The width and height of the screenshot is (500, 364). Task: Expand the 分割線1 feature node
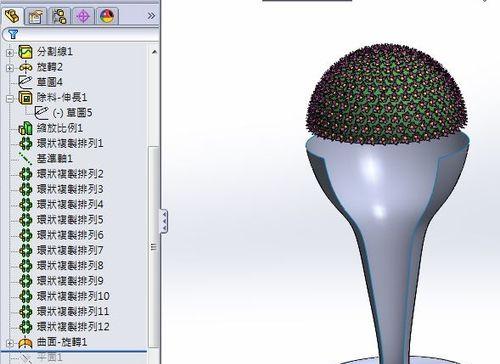coord(10,52)
